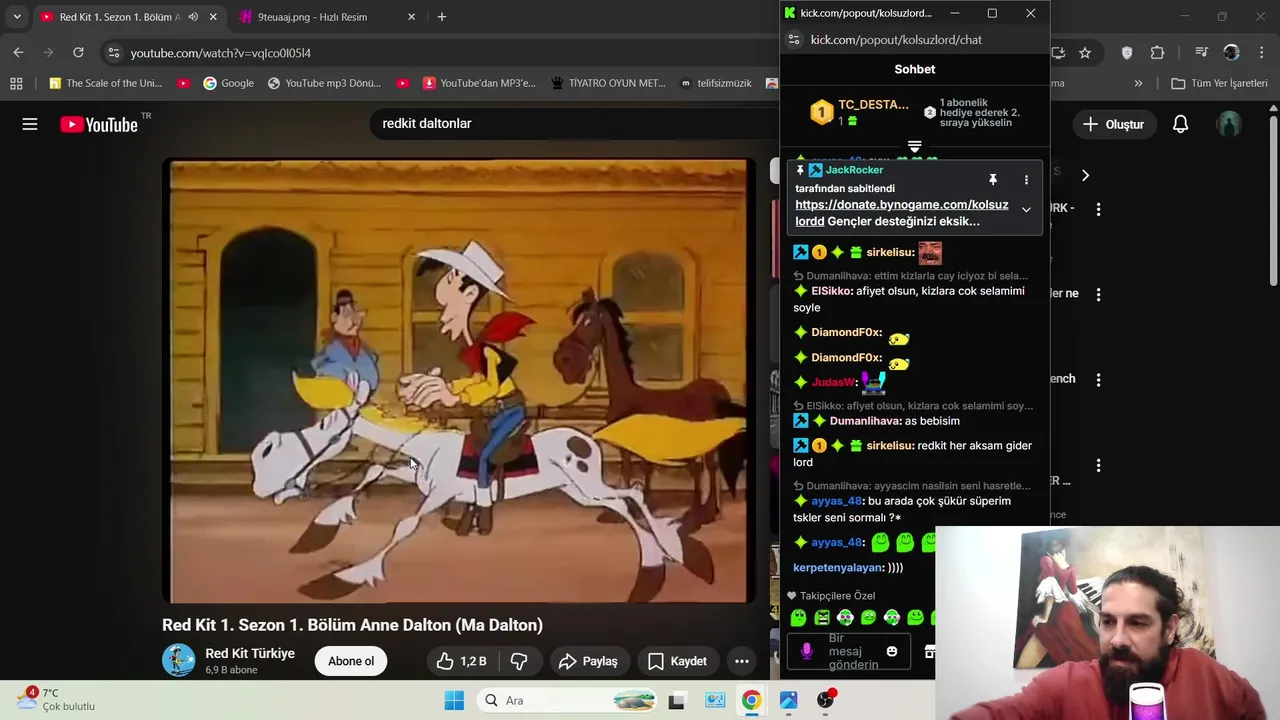1280x720 pixels.
Task: Open the TİYATRO OYUN MET... bookmark
Action: point(607,83)
